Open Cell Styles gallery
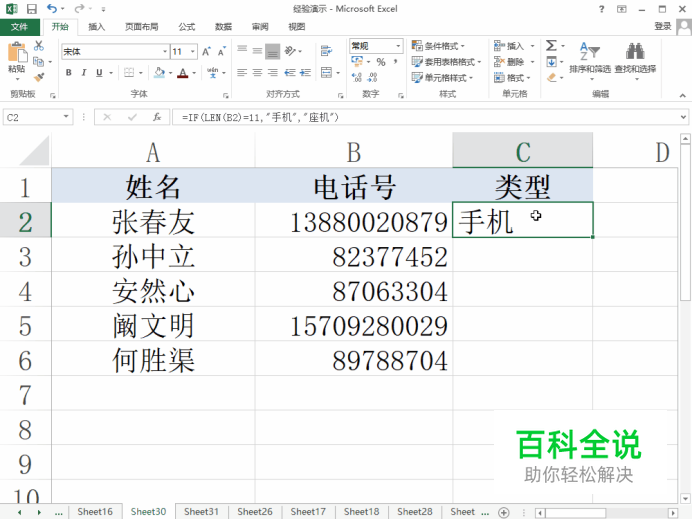This screenshot has width=692, height=519. click(x=442, y=78)
